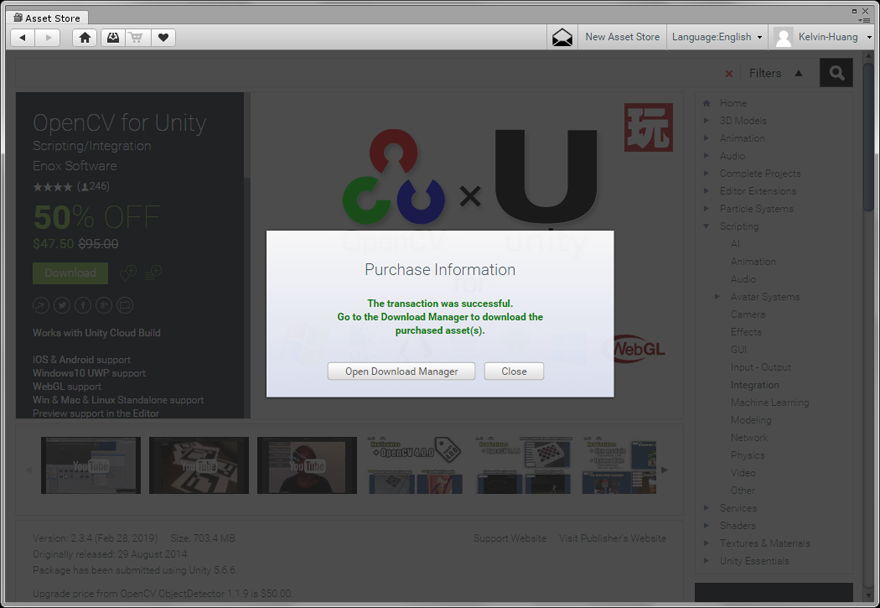
Task: Click the Kelvin-Huang profile avatar
Action: point(783,38)
